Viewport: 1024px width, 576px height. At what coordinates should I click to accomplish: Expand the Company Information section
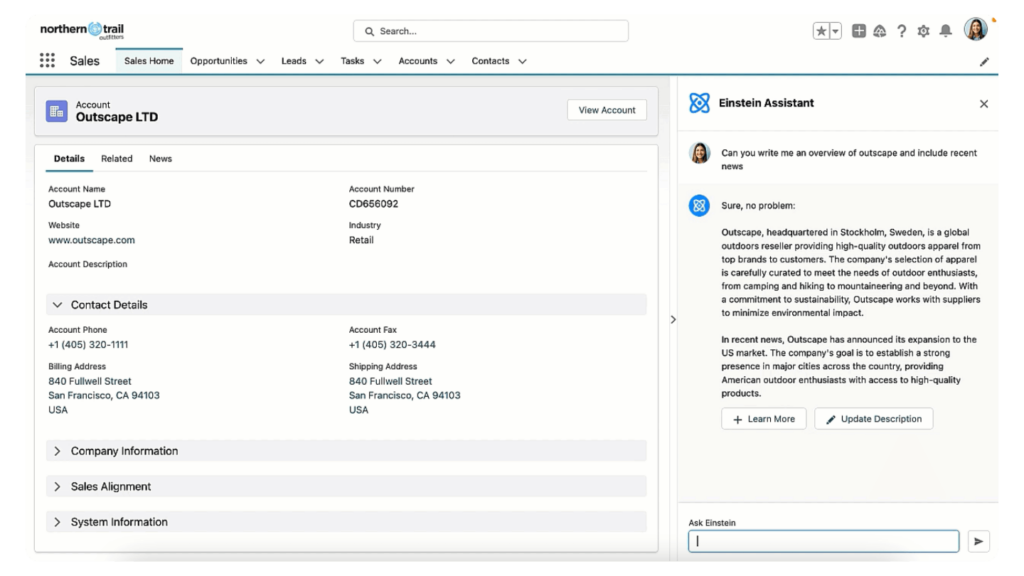57,451
